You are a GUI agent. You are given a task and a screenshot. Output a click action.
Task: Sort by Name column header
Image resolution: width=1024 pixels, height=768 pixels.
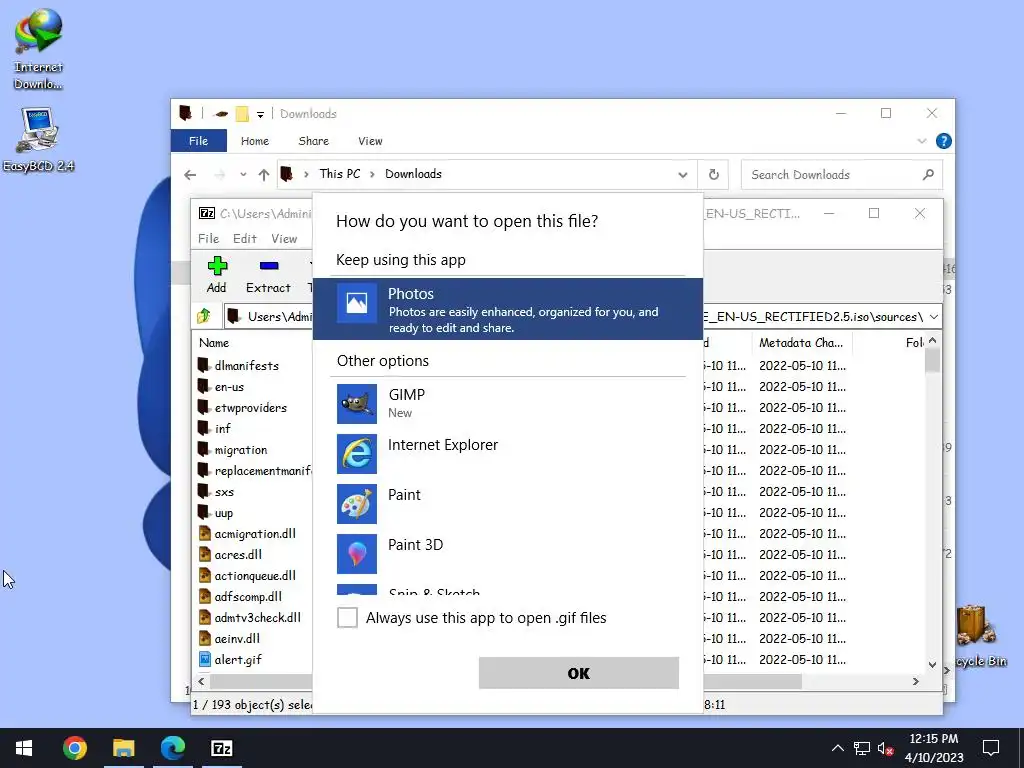click(214, 342)
